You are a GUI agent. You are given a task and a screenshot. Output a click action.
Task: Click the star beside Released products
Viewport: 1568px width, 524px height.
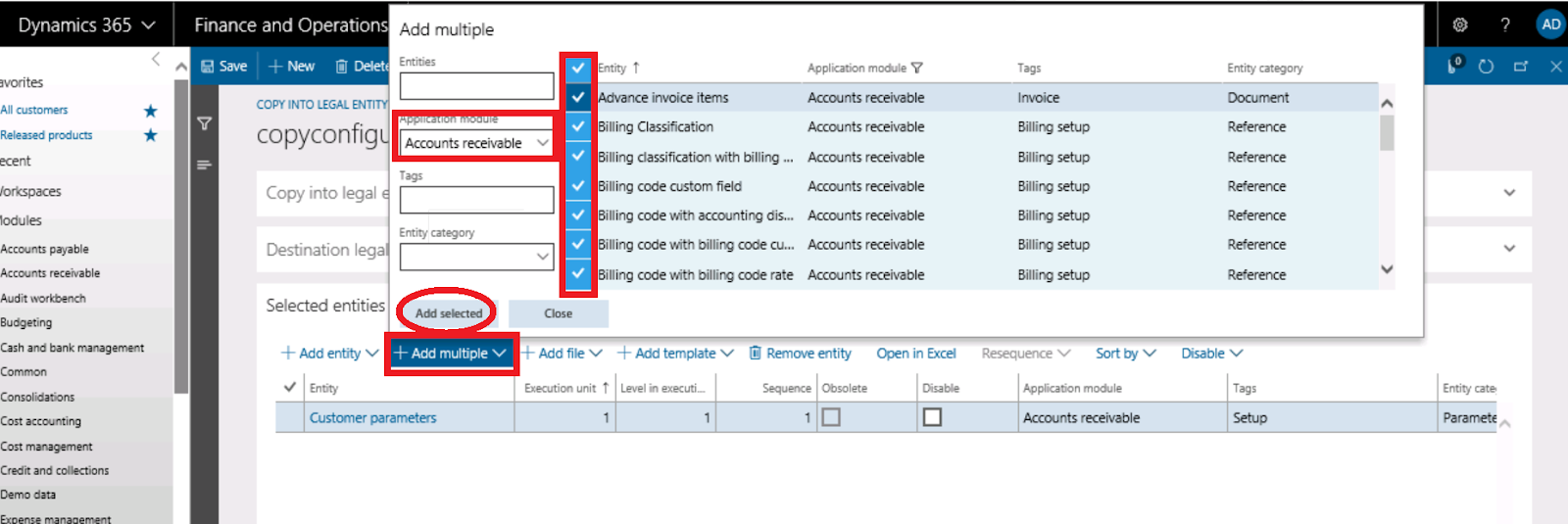pyautogui.click(x=150, y=135)
